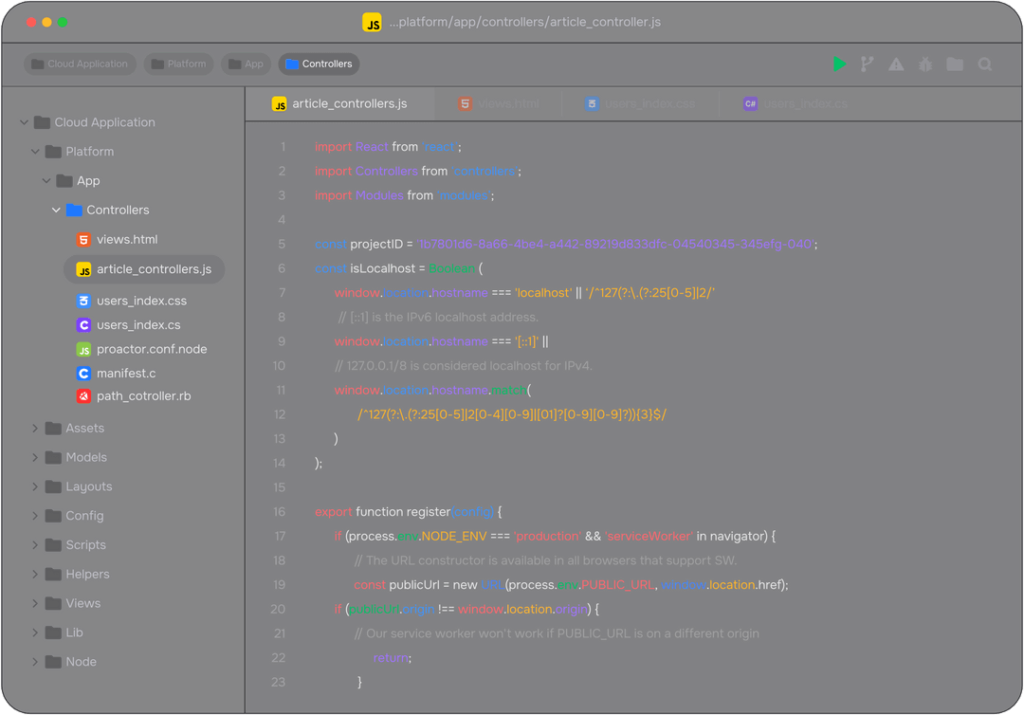Collapse the Platform folder chevron

coord(35,151)
